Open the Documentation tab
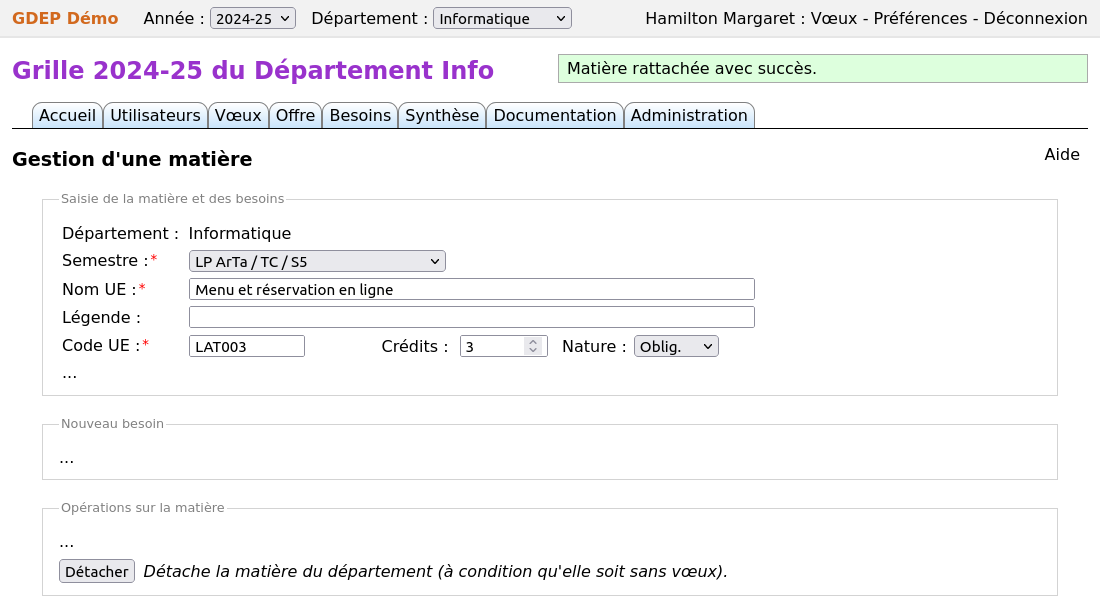This screenshot has height=610, width=1100. click(x=555, y=116)
